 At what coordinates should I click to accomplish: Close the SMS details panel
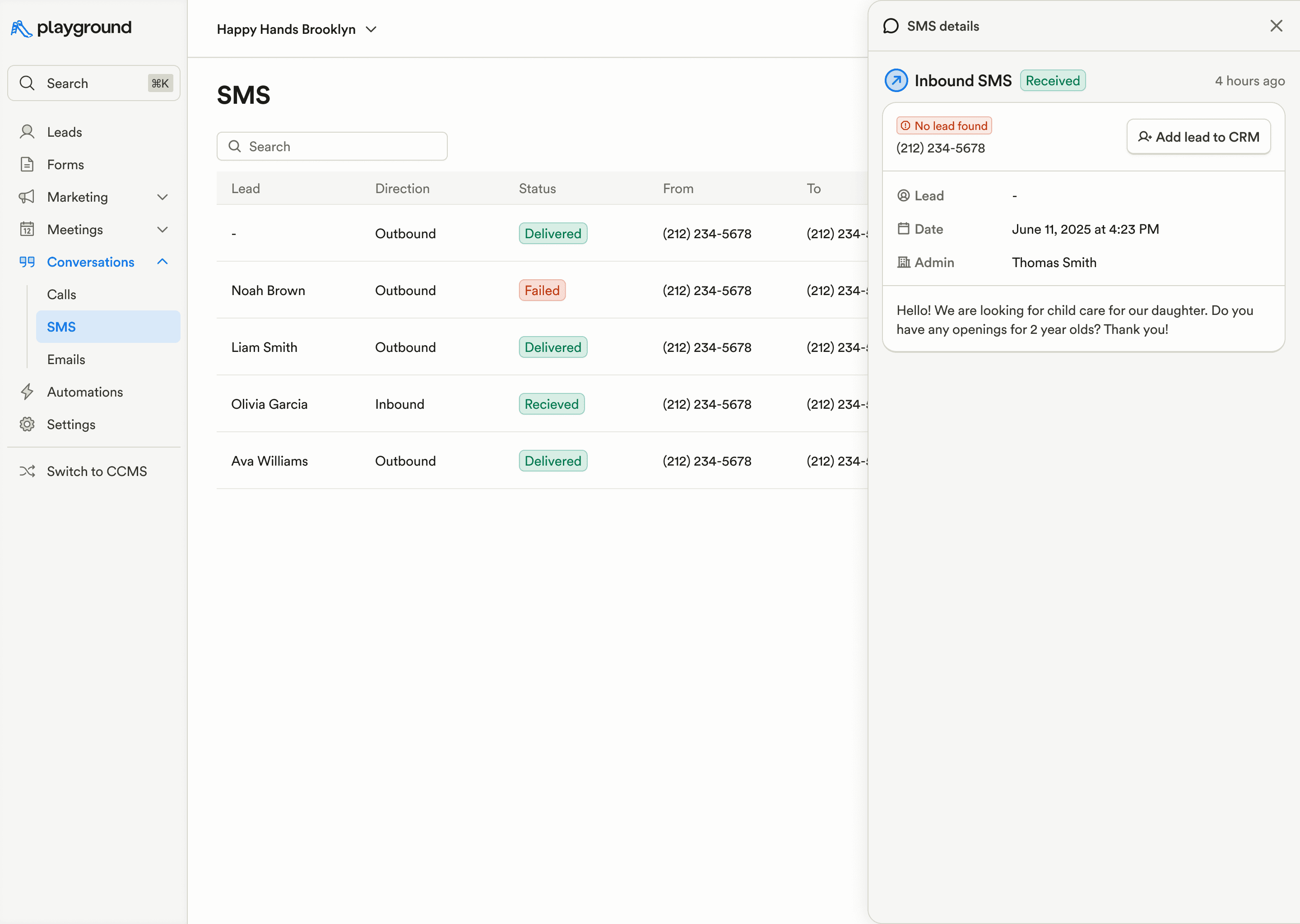[1276, 26]
